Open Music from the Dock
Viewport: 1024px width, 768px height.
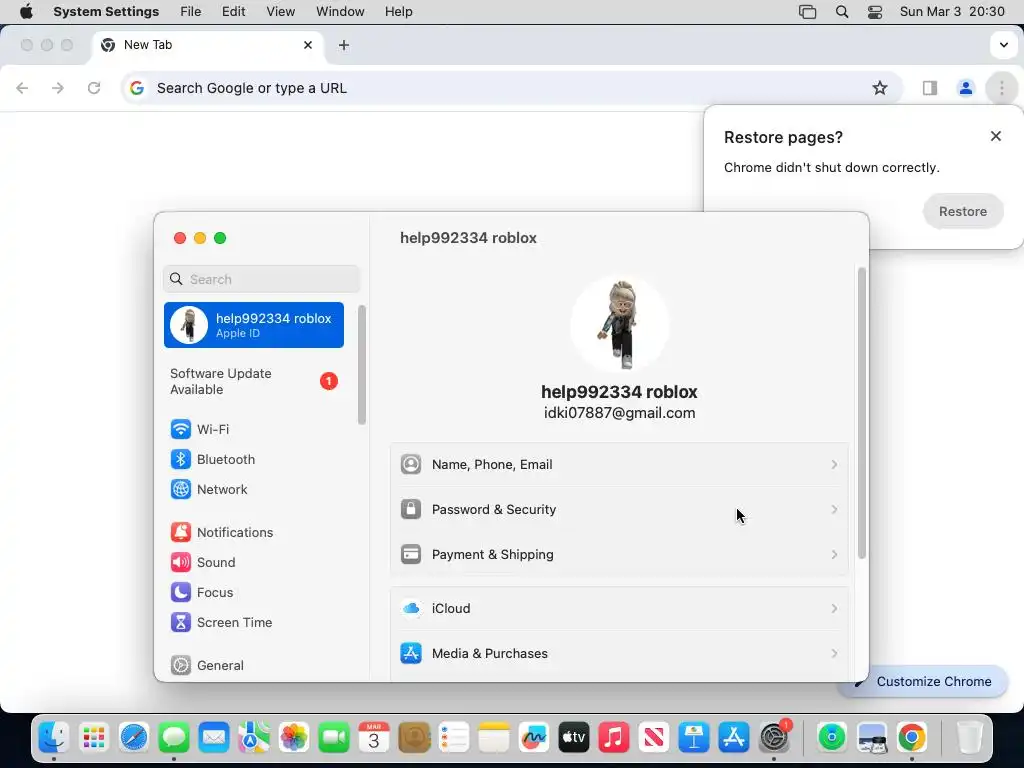[614, 738]
